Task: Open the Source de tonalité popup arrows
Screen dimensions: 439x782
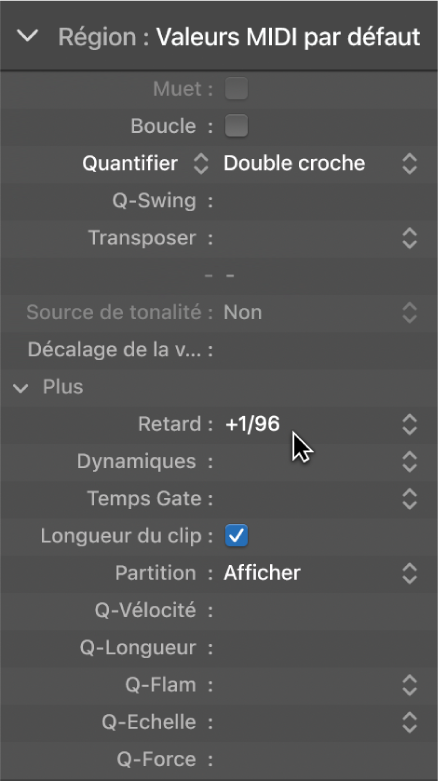Action: tap(409, 313)
